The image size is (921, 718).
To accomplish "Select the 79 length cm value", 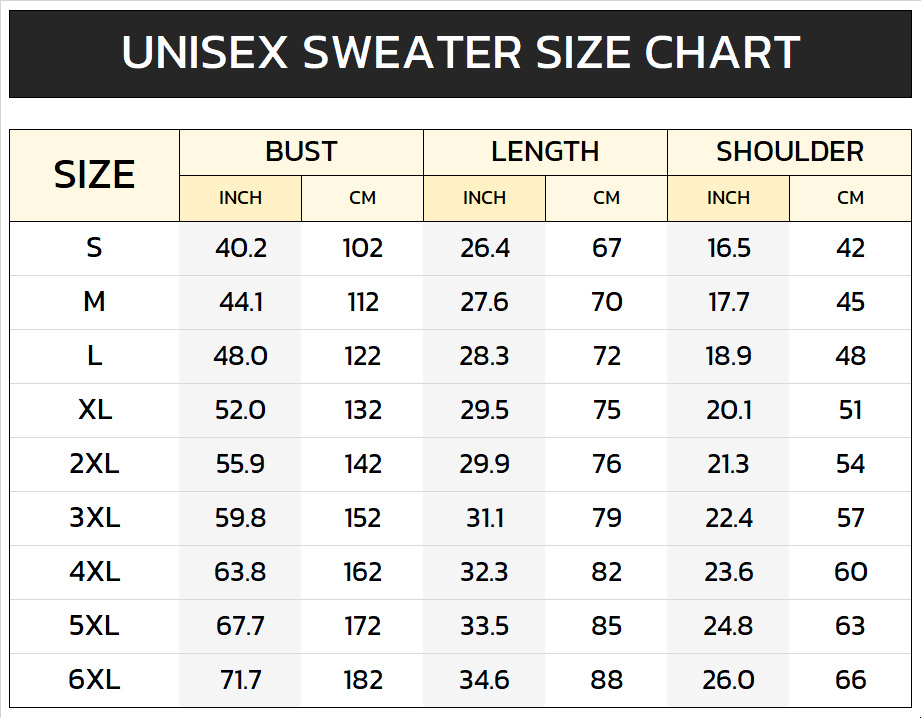I will point(606,518).
